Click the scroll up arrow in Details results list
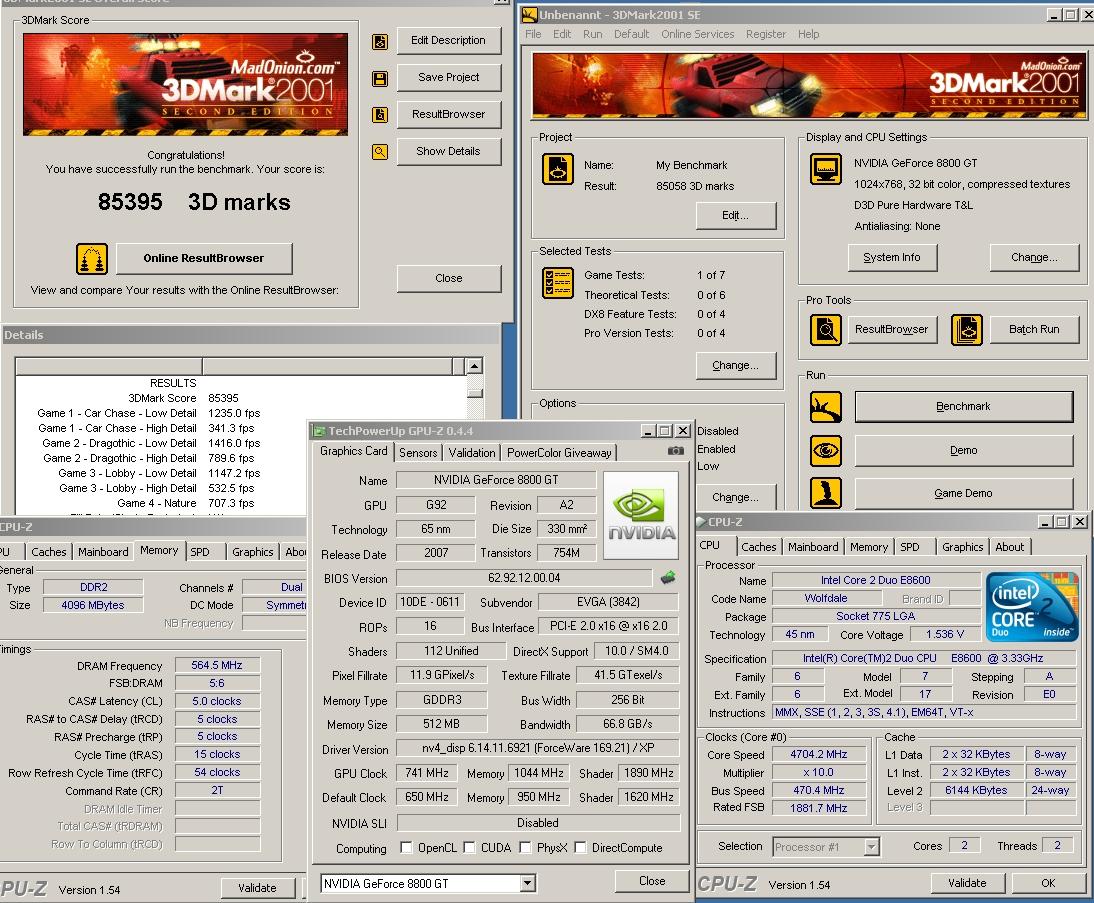Viewport: 1094px width, 903px height. [474, 366]
